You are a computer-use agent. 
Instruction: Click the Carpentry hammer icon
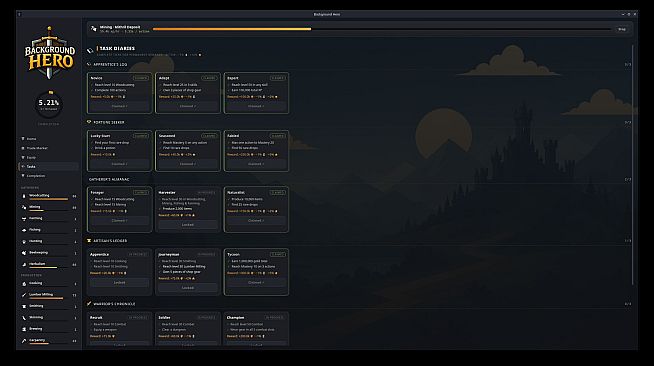click(x=24, y=341)
